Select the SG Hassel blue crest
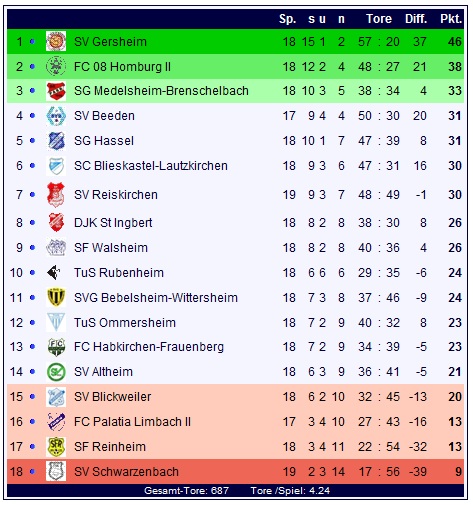 (x=56, y=141)
